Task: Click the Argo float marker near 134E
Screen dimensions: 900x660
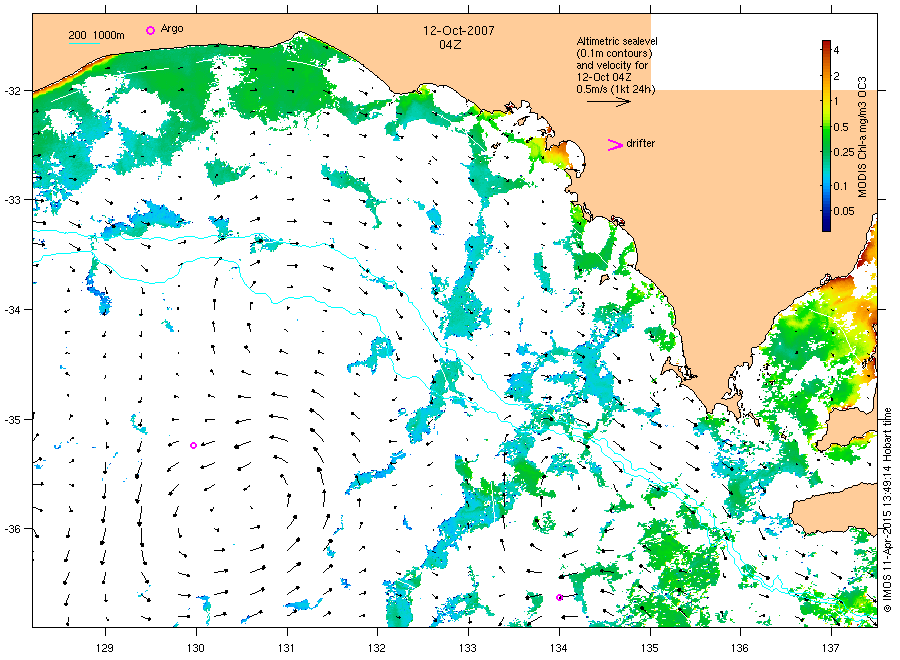Action: pyautogui.click(x=559, y=597)
